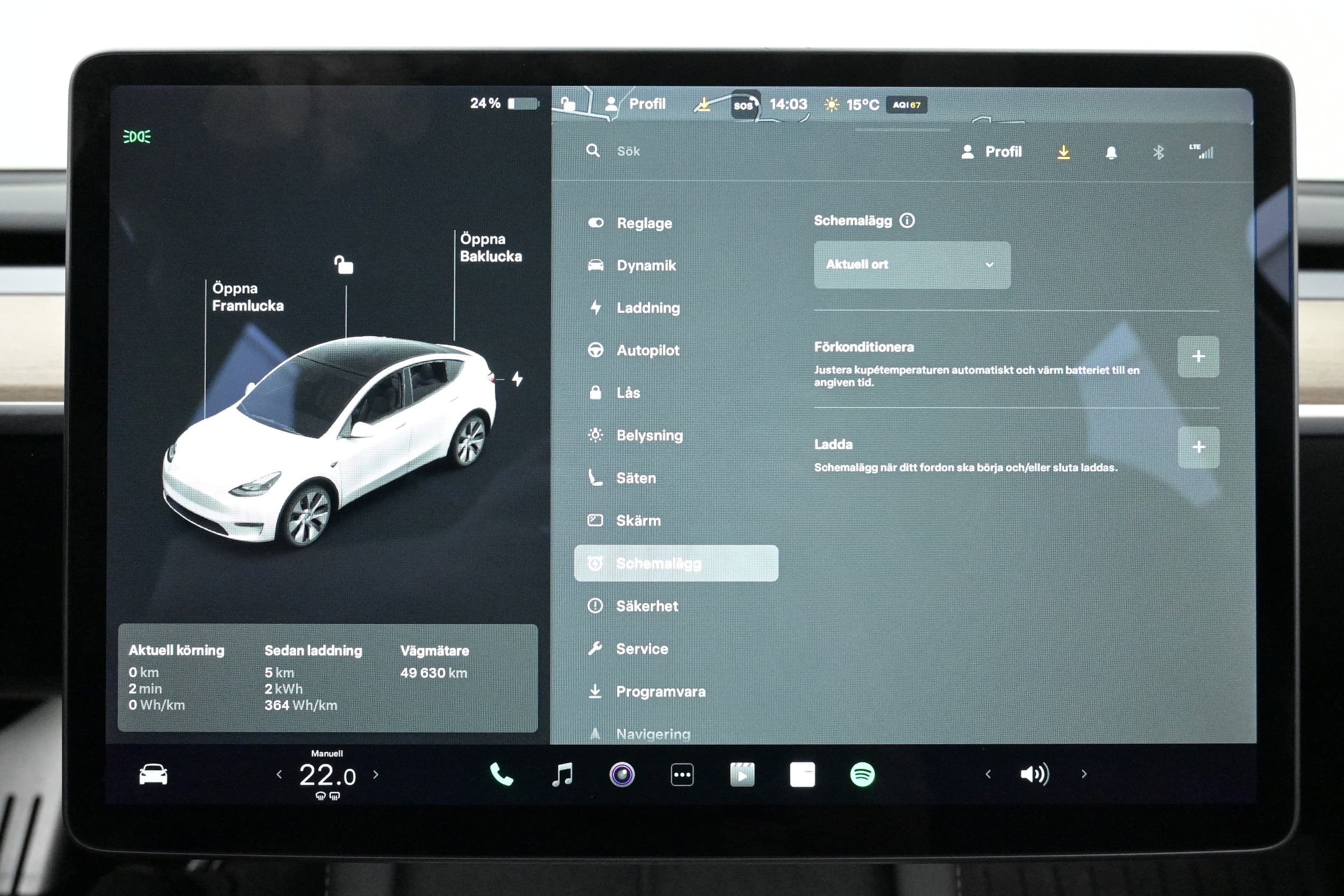
Task: Tap Öppna Baklucka to open trunk
Action: 490,247
